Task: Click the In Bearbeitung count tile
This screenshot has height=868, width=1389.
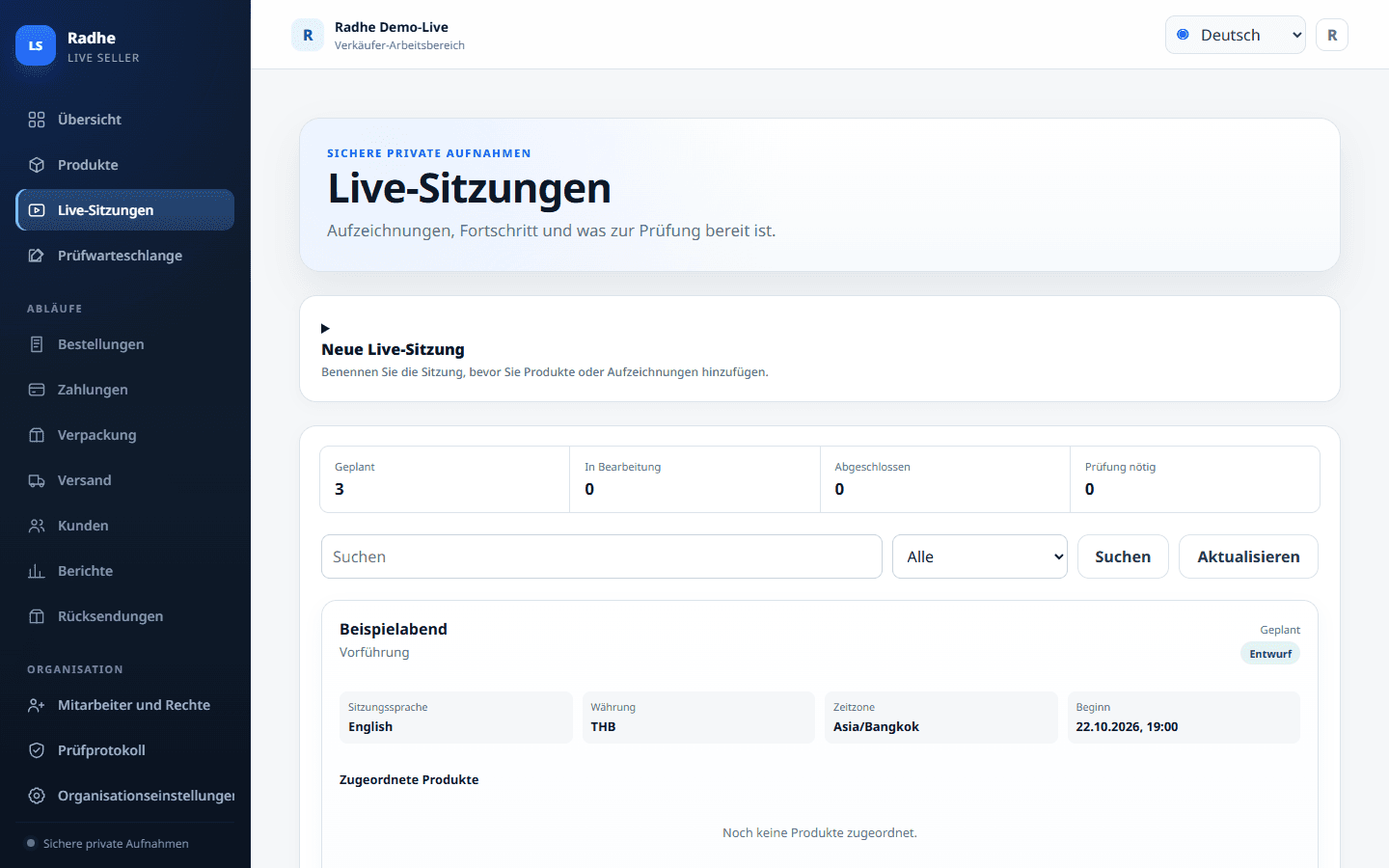Action: (x=694, y=479)
